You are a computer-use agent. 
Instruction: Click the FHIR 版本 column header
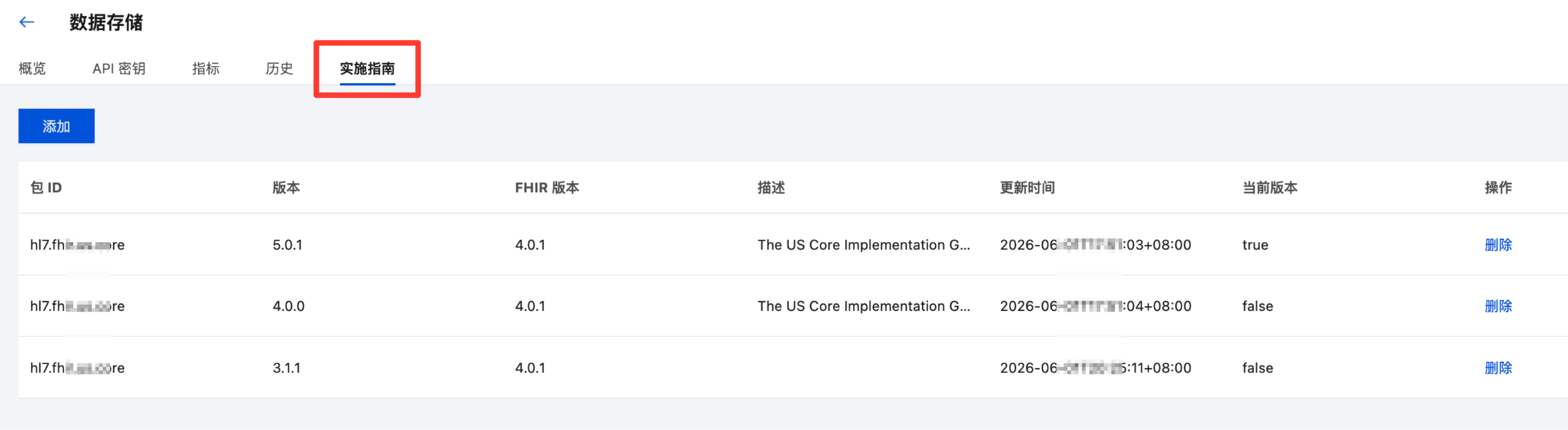[547, 188]
